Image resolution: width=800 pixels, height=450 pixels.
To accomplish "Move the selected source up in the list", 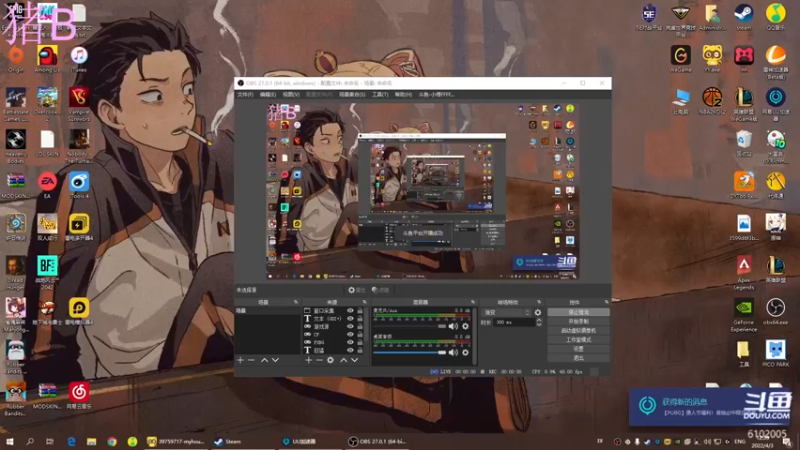I will 343,360.
